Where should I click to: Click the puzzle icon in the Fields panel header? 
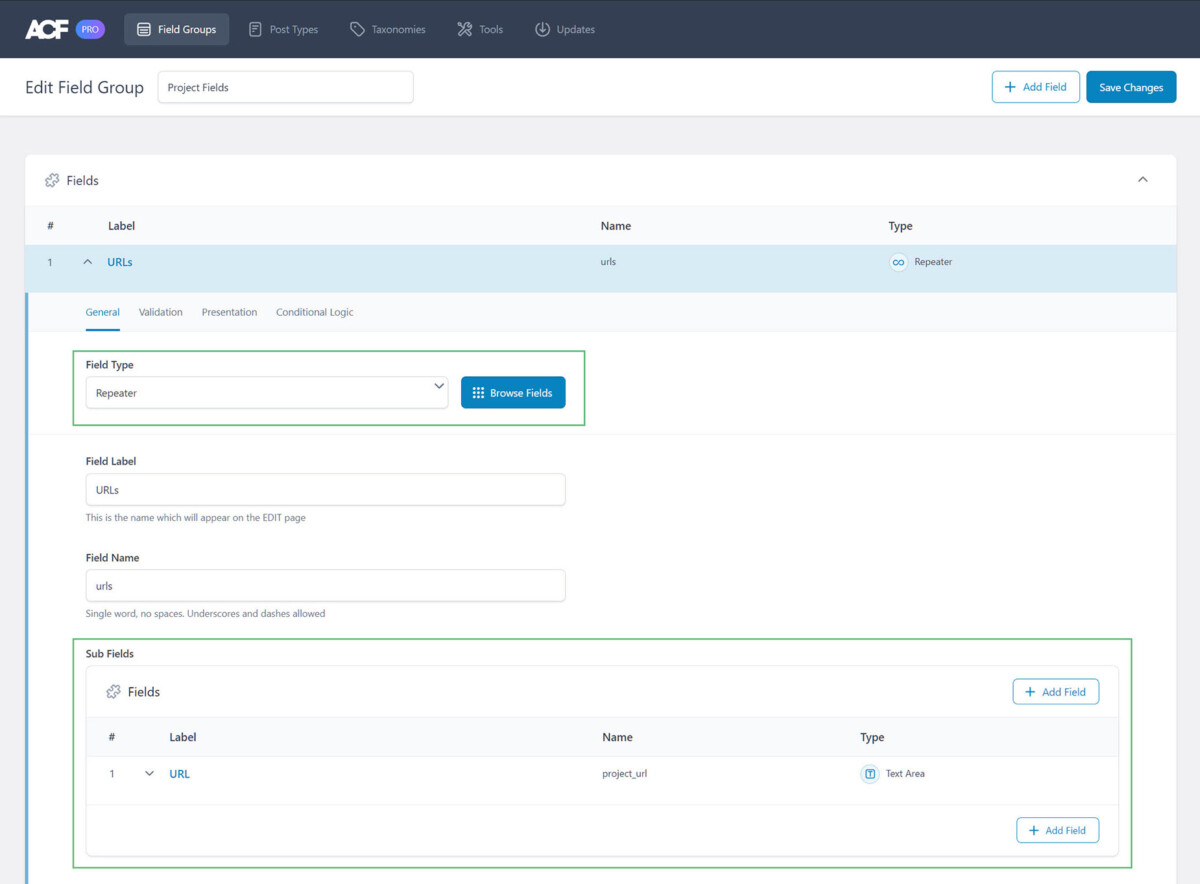pyautogui.click(x=51, y=180)
